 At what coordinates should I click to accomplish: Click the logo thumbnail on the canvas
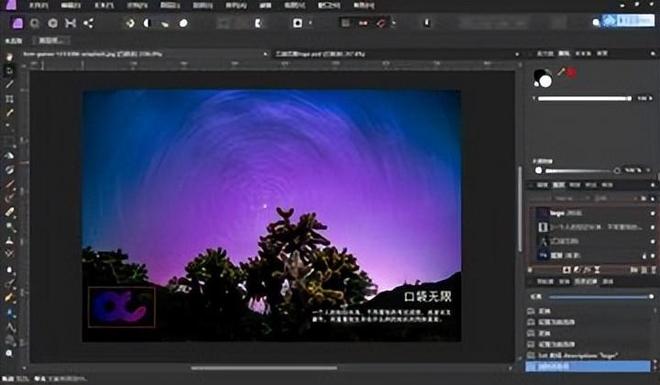tap(122, 307)
